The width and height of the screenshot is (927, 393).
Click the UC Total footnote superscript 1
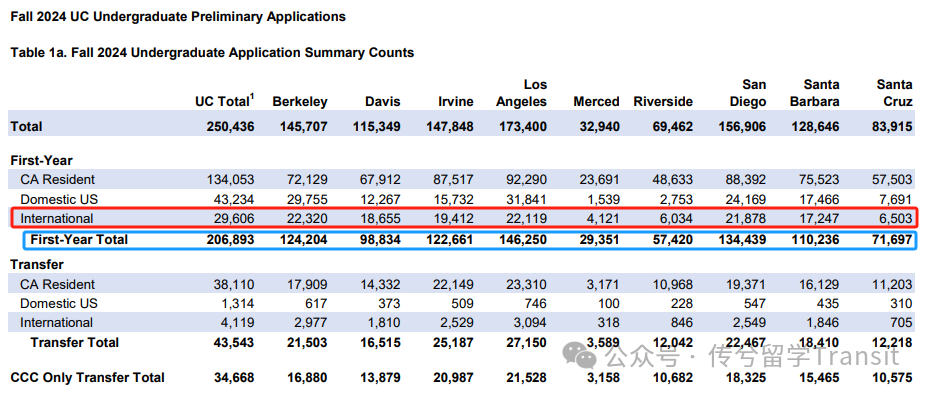coord(252,96)
